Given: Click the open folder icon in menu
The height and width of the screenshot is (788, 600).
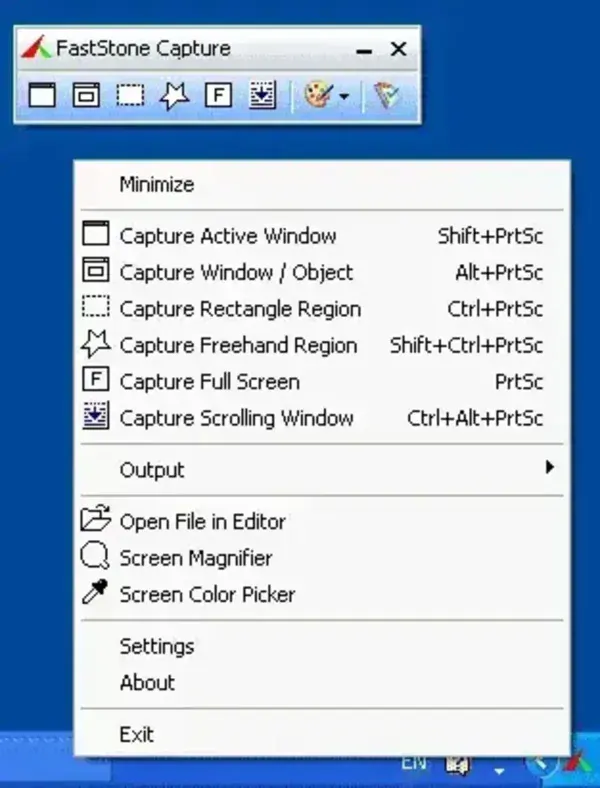Looking at the screenshot, I should point(95,518).
